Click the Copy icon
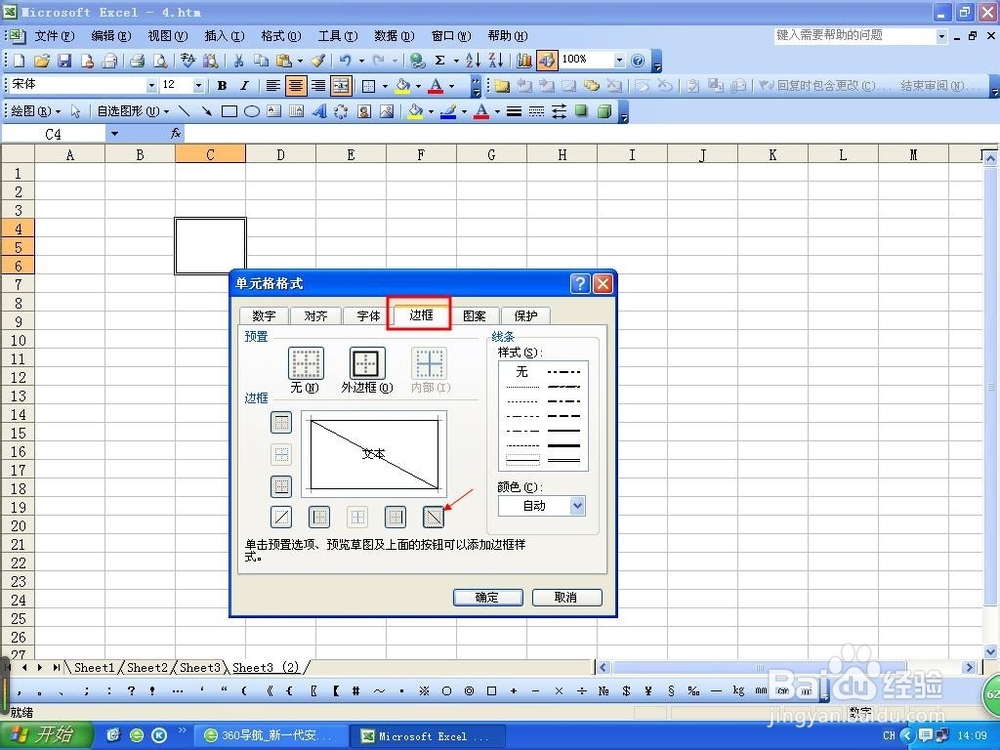 pos(261,61)
